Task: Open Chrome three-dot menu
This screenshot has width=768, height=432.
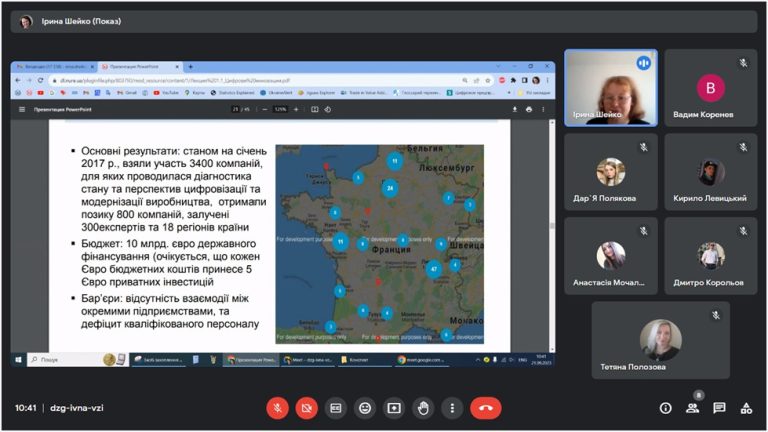Action: point(547,80)
